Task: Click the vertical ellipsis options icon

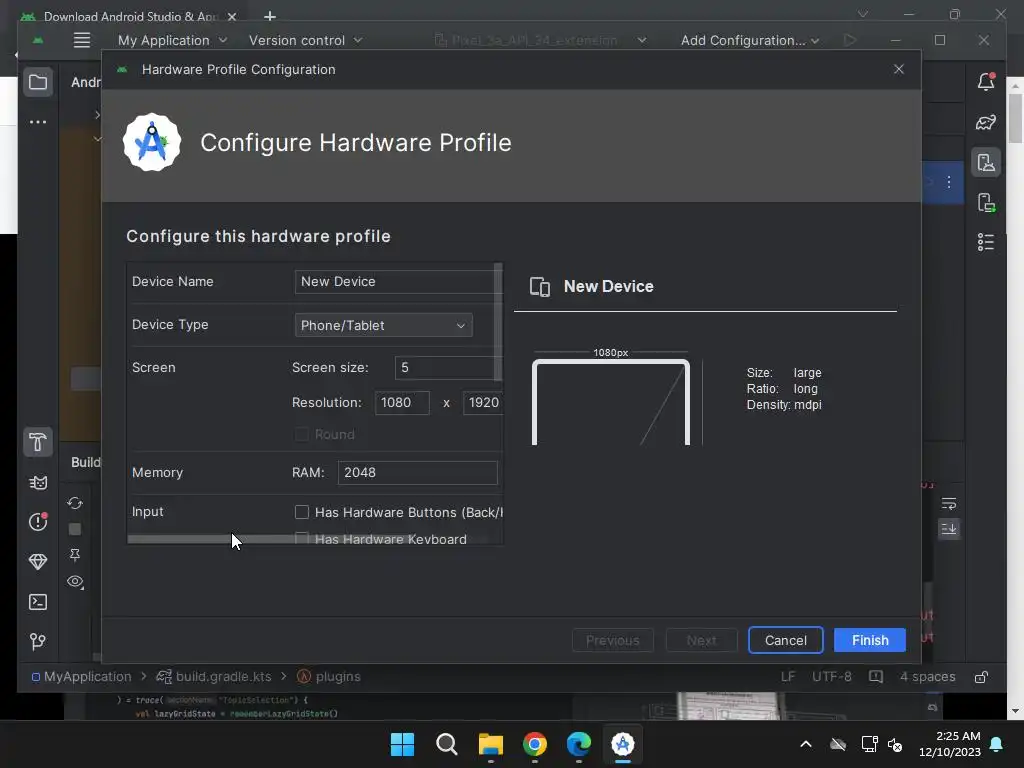Action: [x=949, y=182]
